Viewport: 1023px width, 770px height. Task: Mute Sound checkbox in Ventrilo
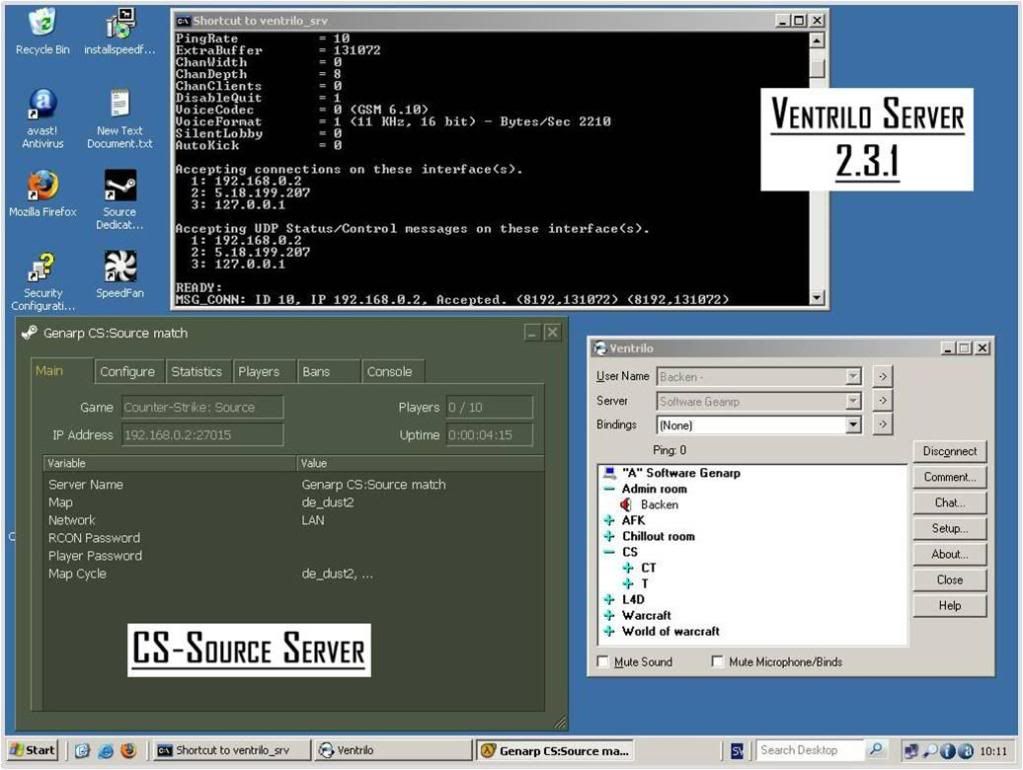coord(603,662)
